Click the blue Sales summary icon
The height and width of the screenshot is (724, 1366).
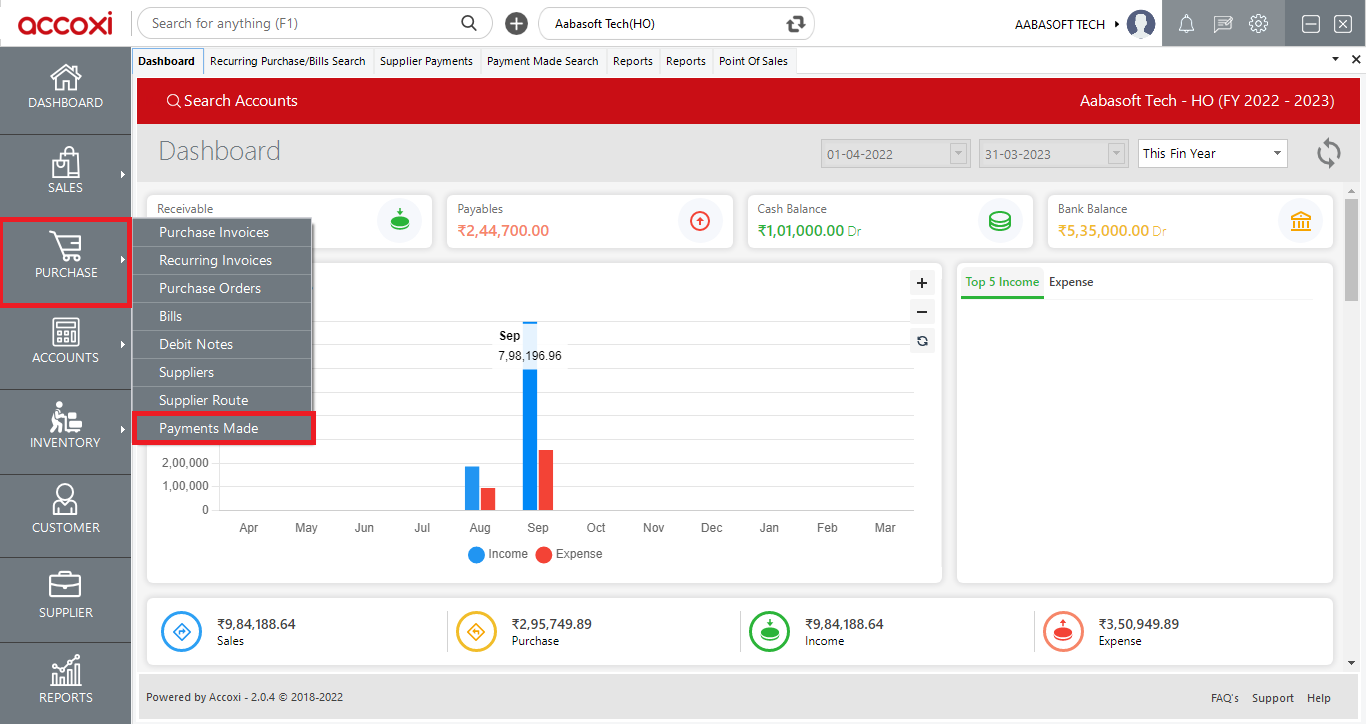[182, 631]
